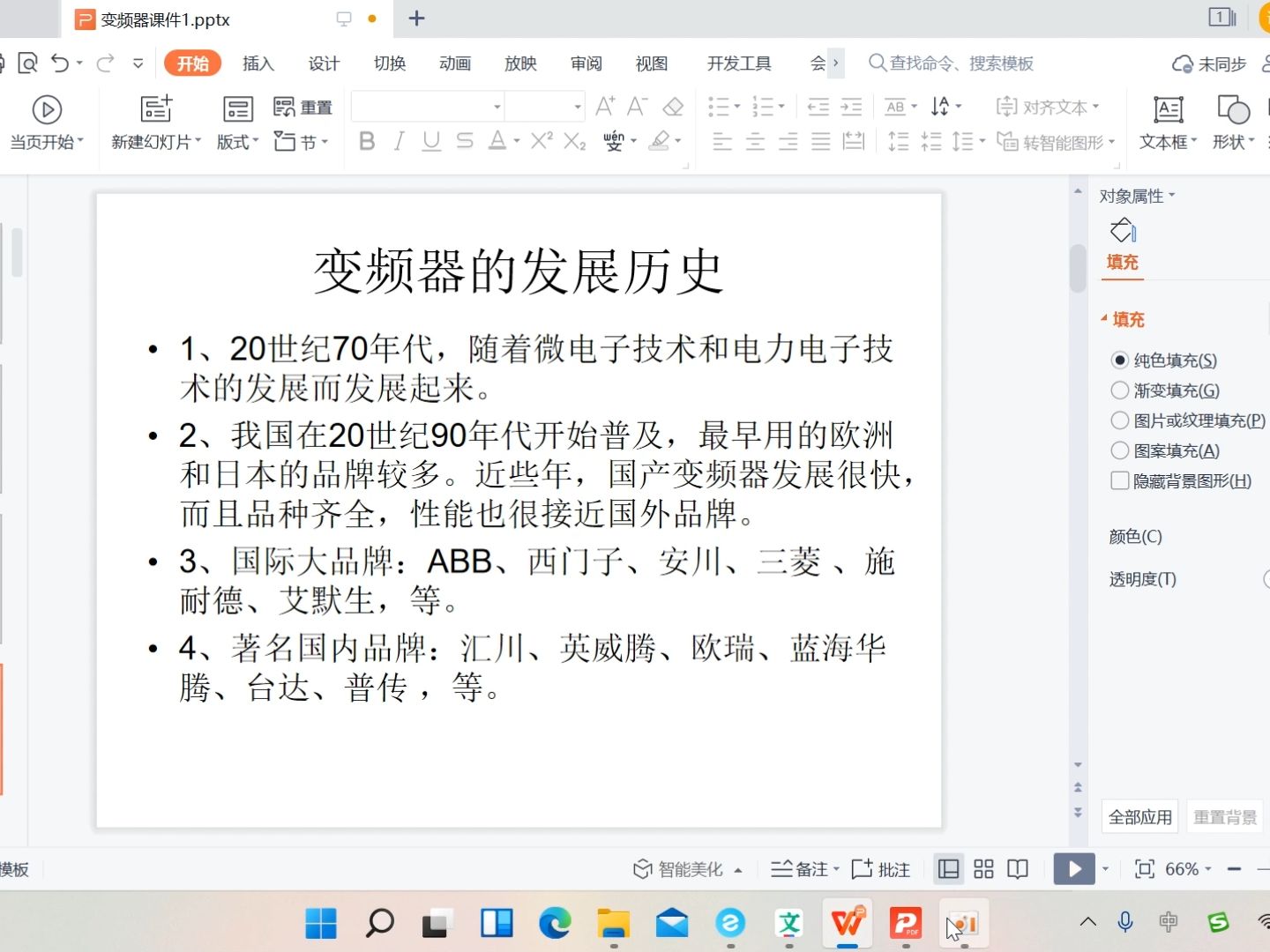Collapse the 填充 section expander

tap(1104, 318)
